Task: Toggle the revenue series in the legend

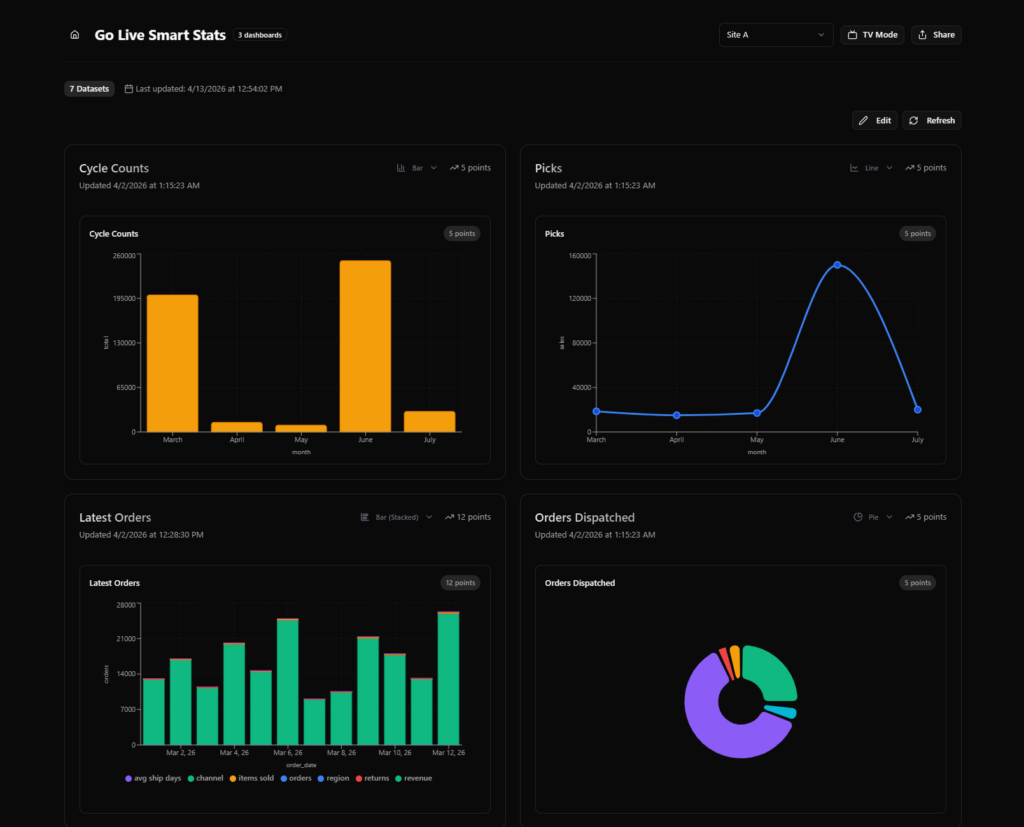Action: pos(413,778)
